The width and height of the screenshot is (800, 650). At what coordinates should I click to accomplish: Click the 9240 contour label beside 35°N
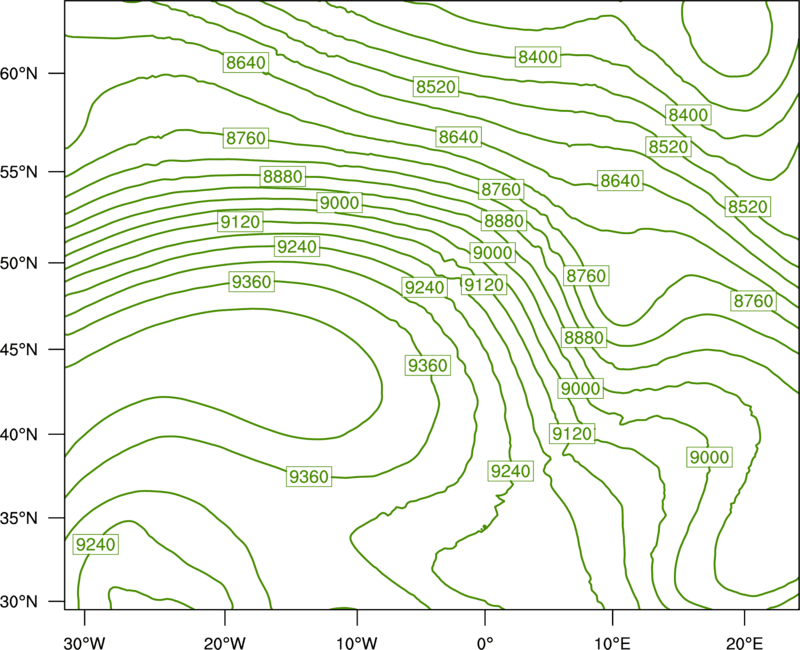click(96, 544)
